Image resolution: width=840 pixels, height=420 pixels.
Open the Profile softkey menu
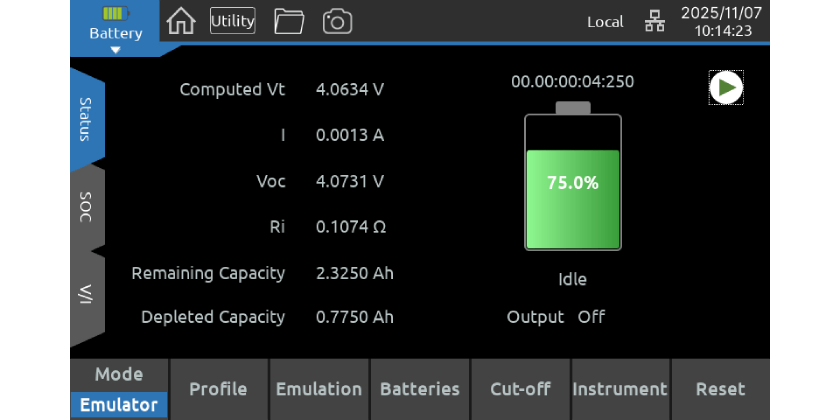(x=219, y=390)
